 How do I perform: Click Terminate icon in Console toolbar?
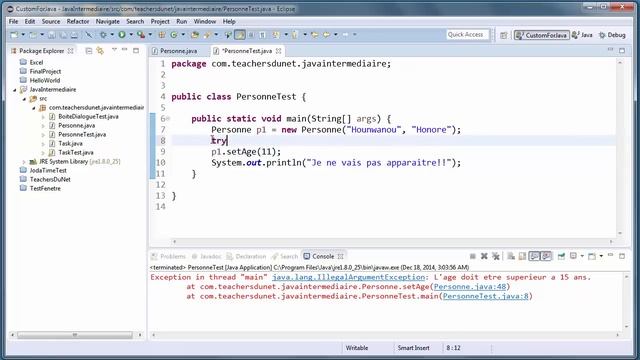pyautogui.click(x=473, y=256)
